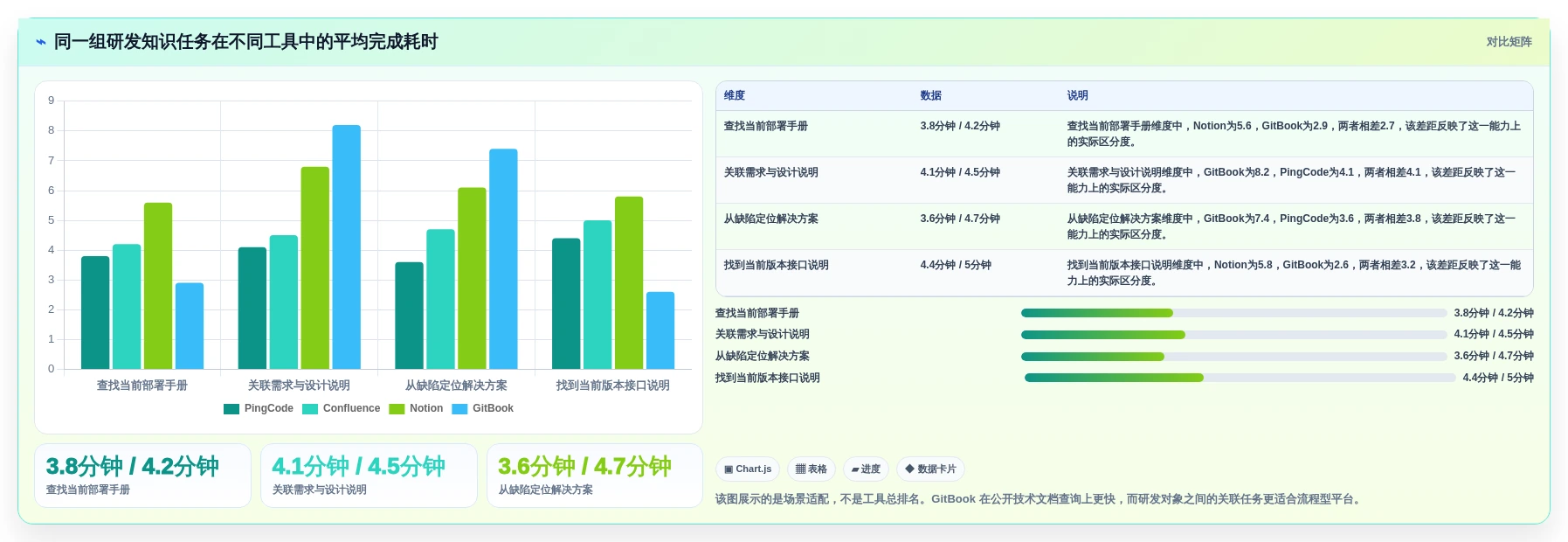Click x-axis label 关联需求与设计说明
Image resolution: width=1568 pixels, height=542 pixels.
(x=299, y=386)
